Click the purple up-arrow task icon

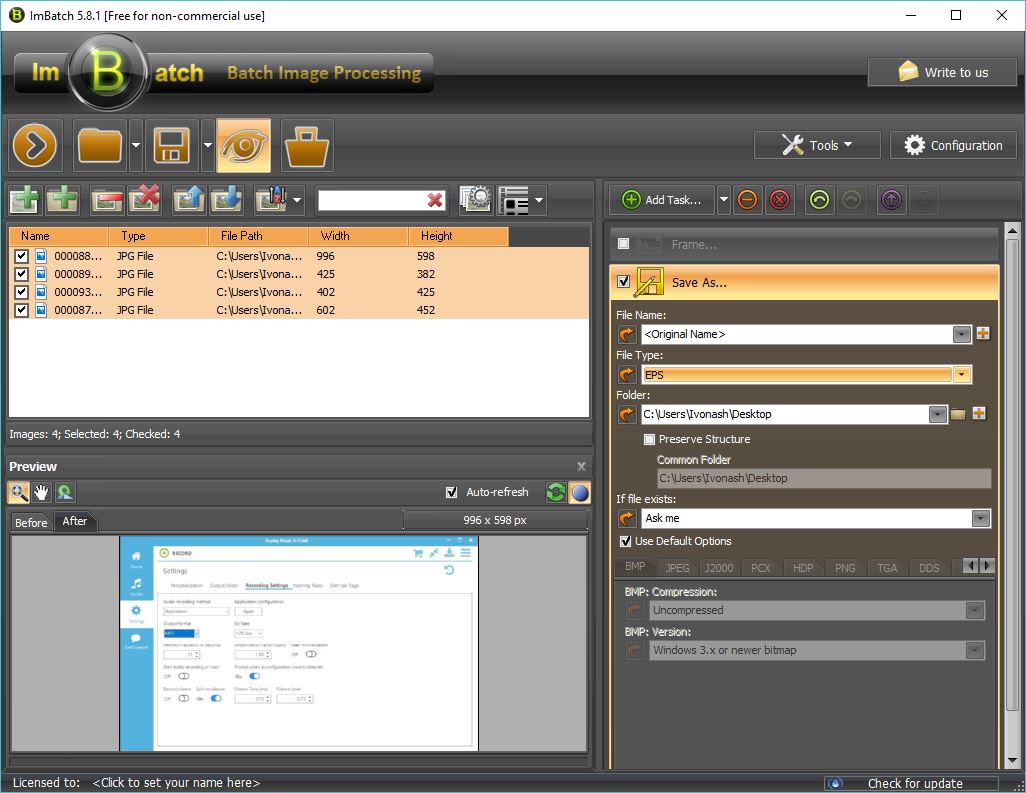click(892, 200)
